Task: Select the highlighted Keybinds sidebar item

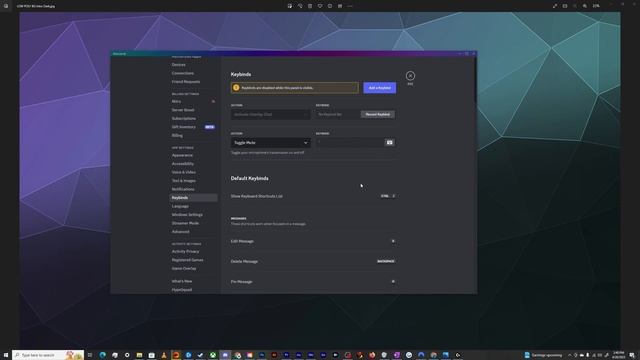Action: pos(193,198)
